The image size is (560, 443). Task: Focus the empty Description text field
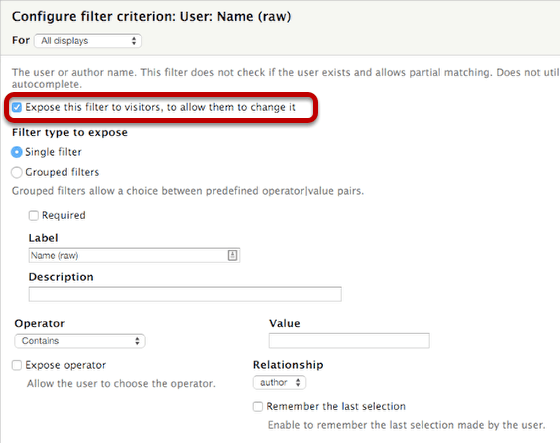[185, 294]
